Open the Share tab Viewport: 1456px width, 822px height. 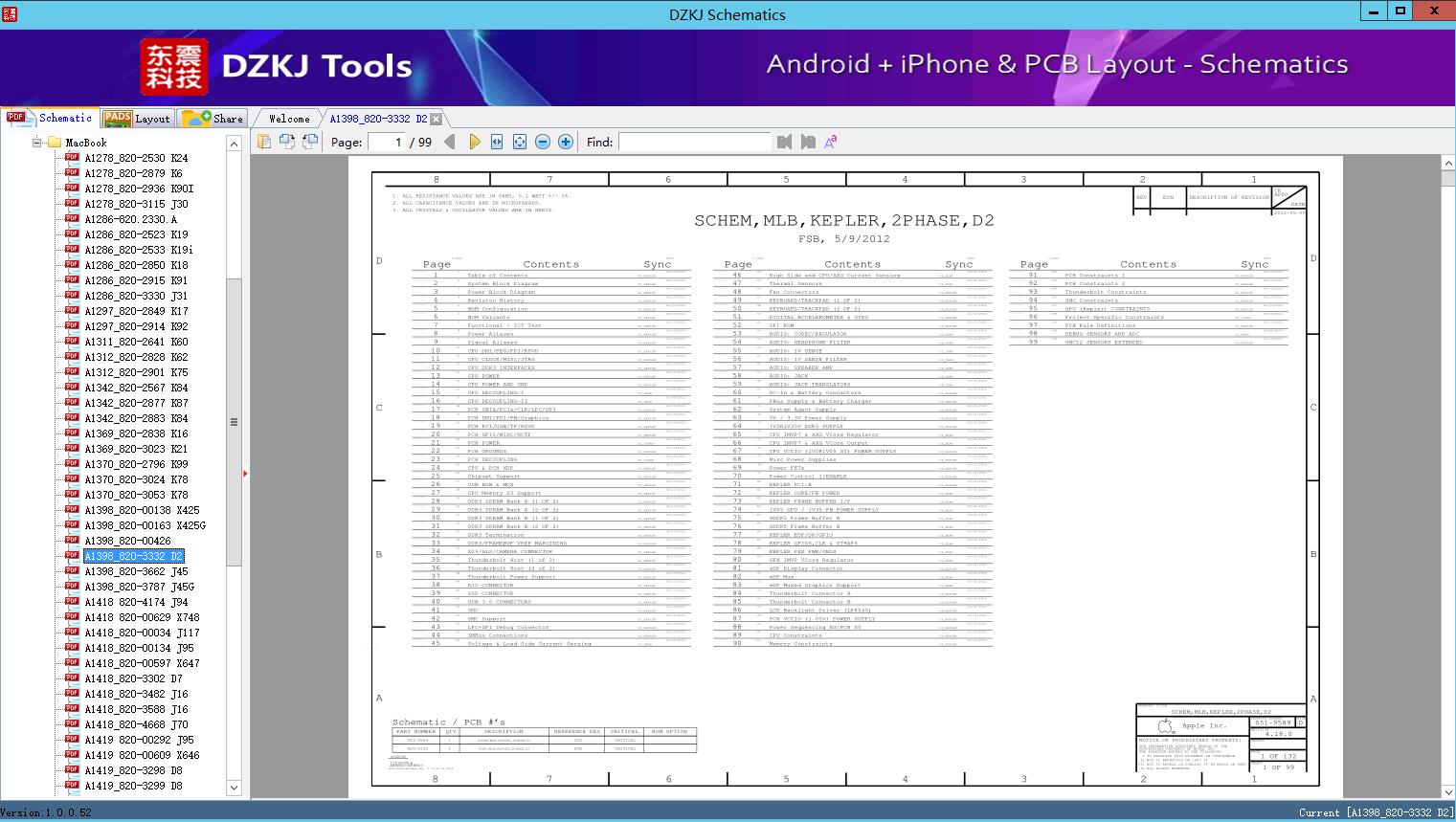(x=213, y=119)
